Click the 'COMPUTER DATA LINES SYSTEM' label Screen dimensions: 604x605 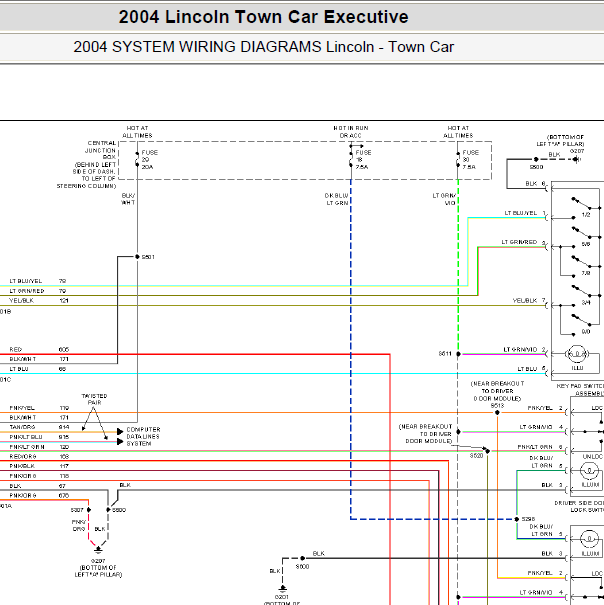pyautogui.click(x=143, y=437)
